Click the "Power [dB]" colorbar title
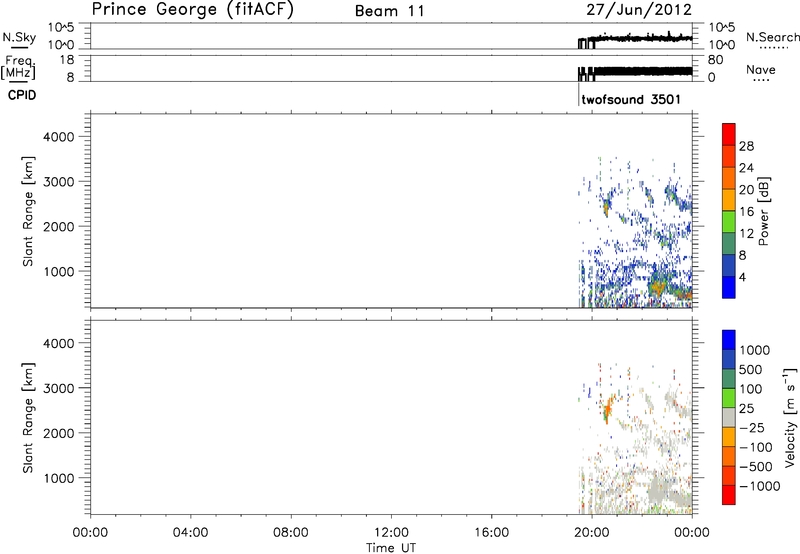 point(763,211)
